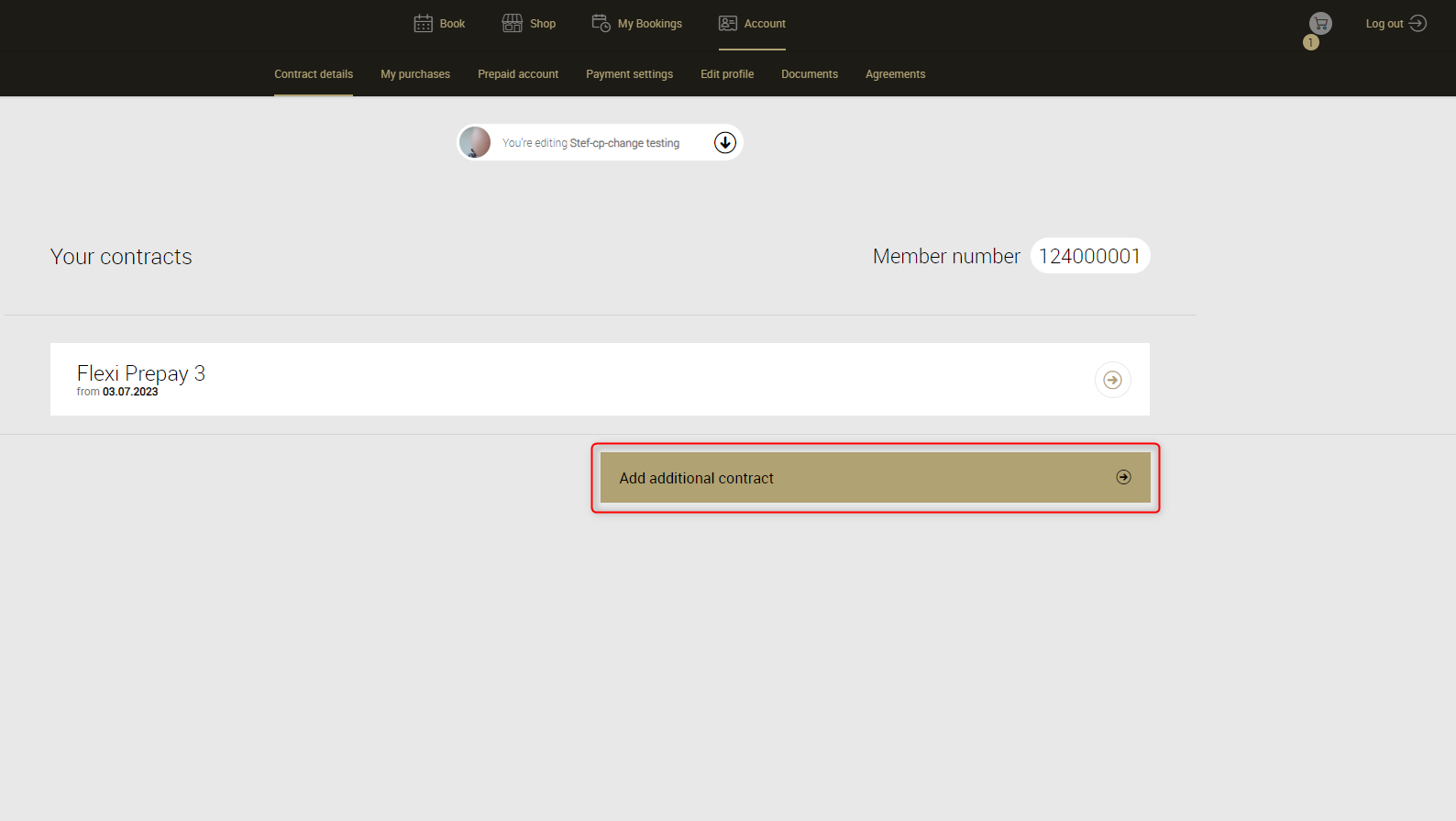Click the Log out arrow icon

point(1417,24)
